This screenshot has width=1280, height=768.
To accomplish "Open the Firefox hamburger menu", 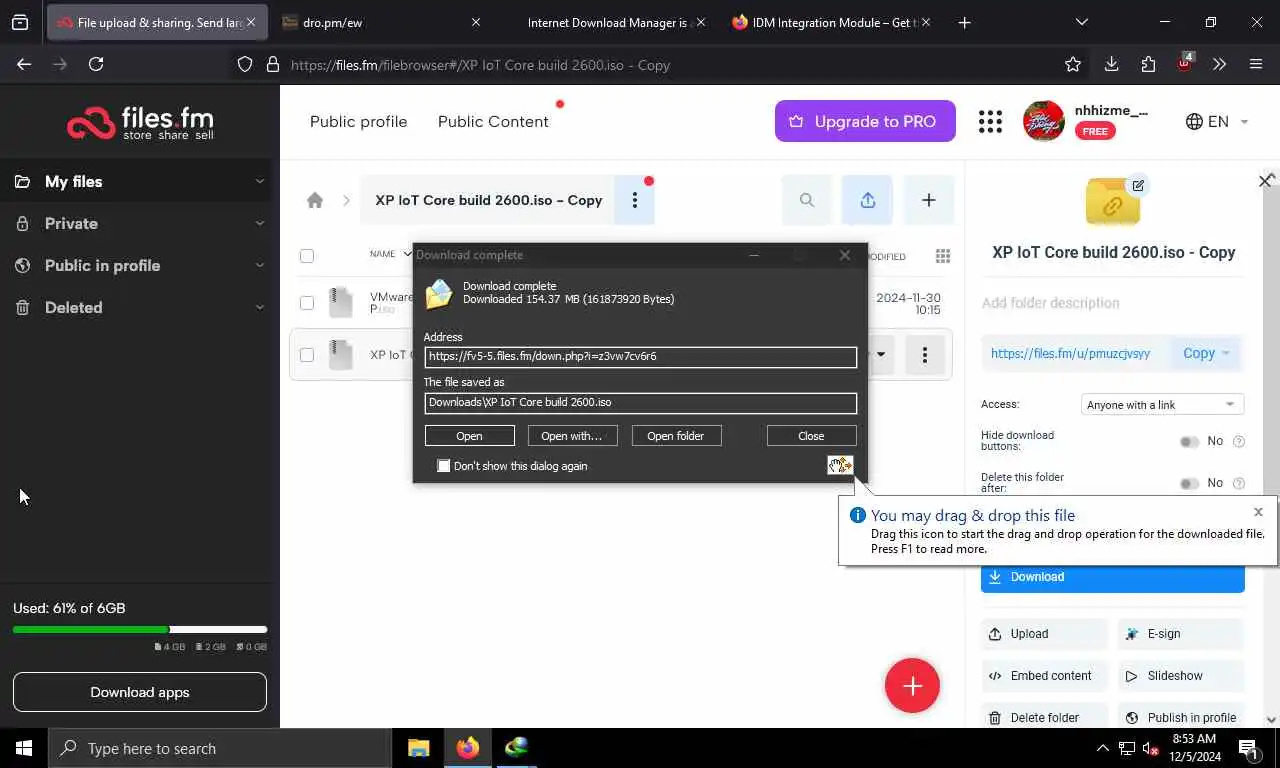I will pyautogui.click(x=1256, y=64).
